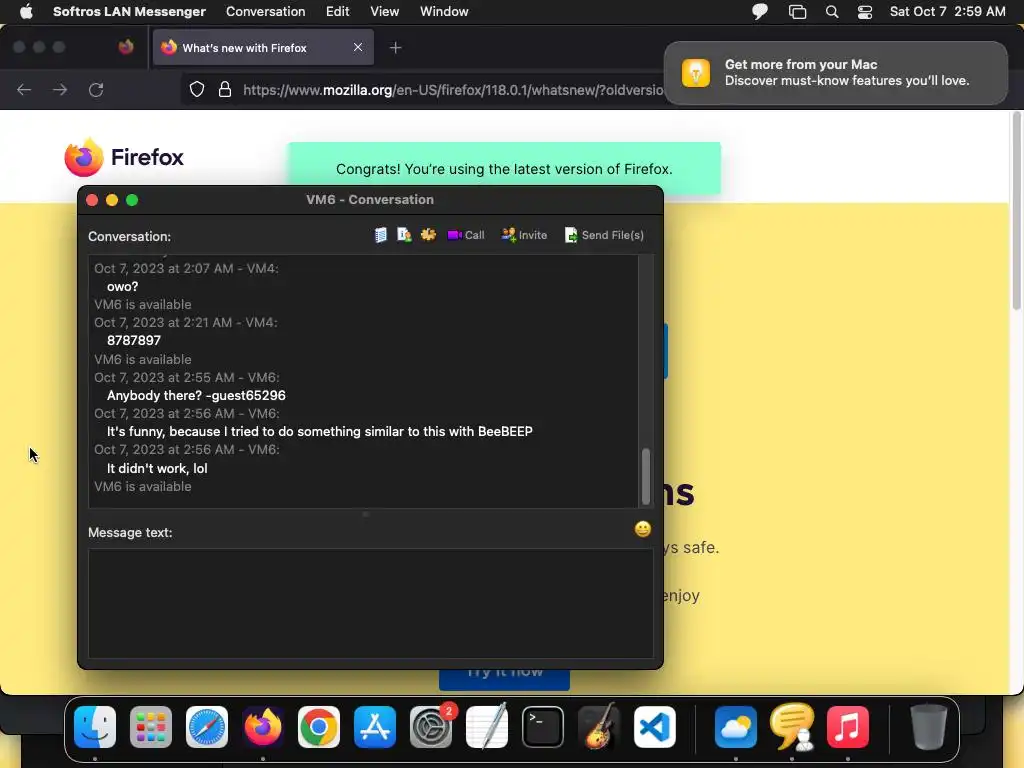Start a video Call with VM6
Viewport: 1024px width, 768px height.
point(466,235)
